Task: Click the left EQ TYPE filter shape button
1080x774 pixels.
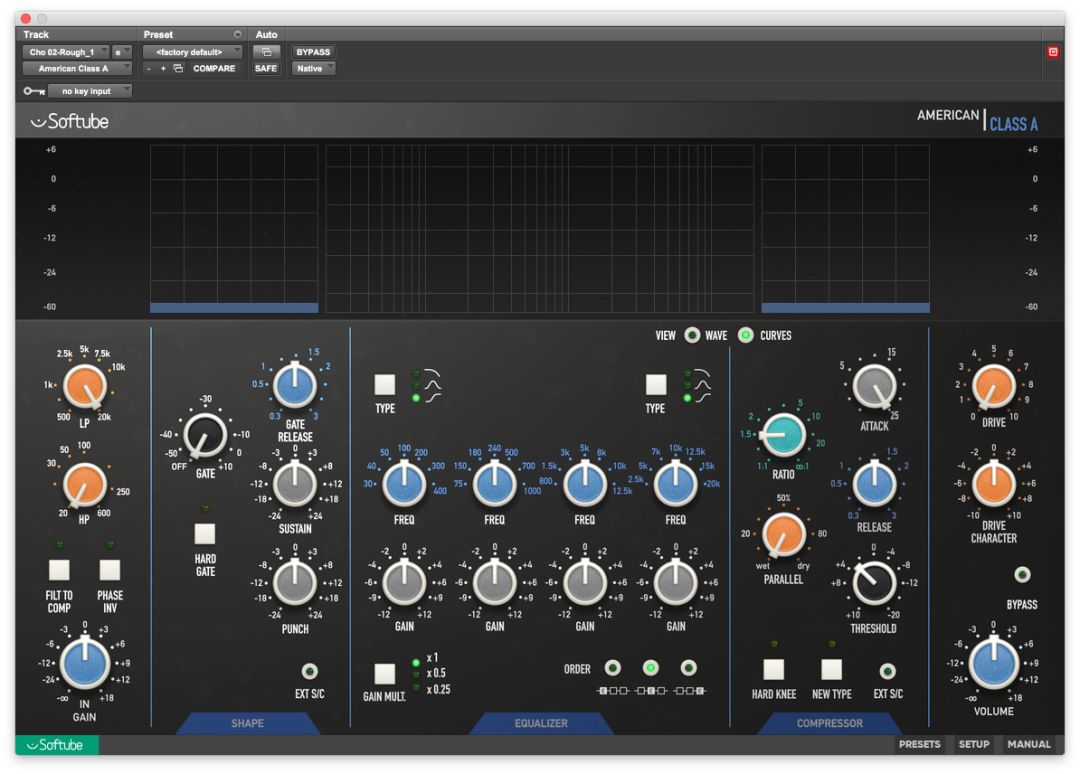Action: pos(384,384)
